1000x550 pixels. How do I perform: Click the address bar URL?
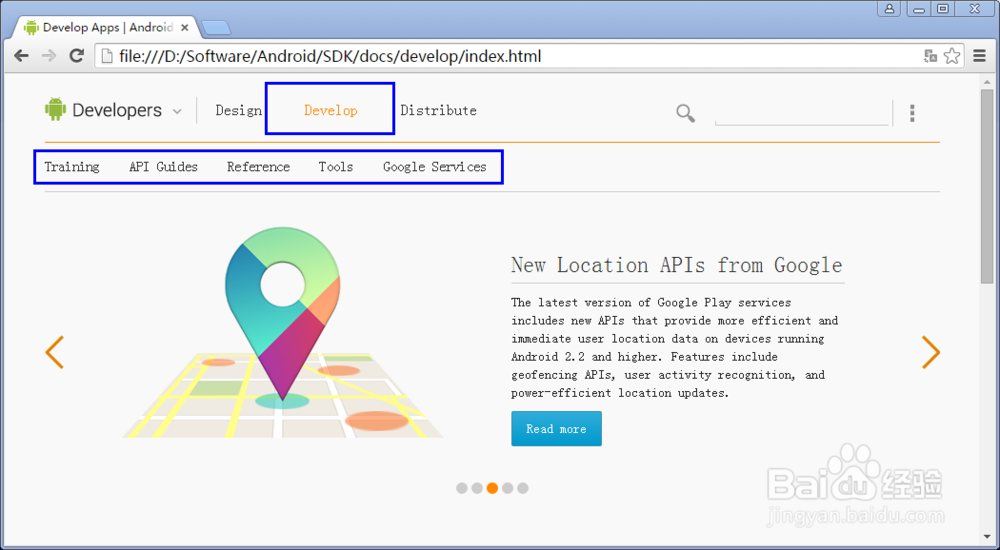tap(330, 56)
